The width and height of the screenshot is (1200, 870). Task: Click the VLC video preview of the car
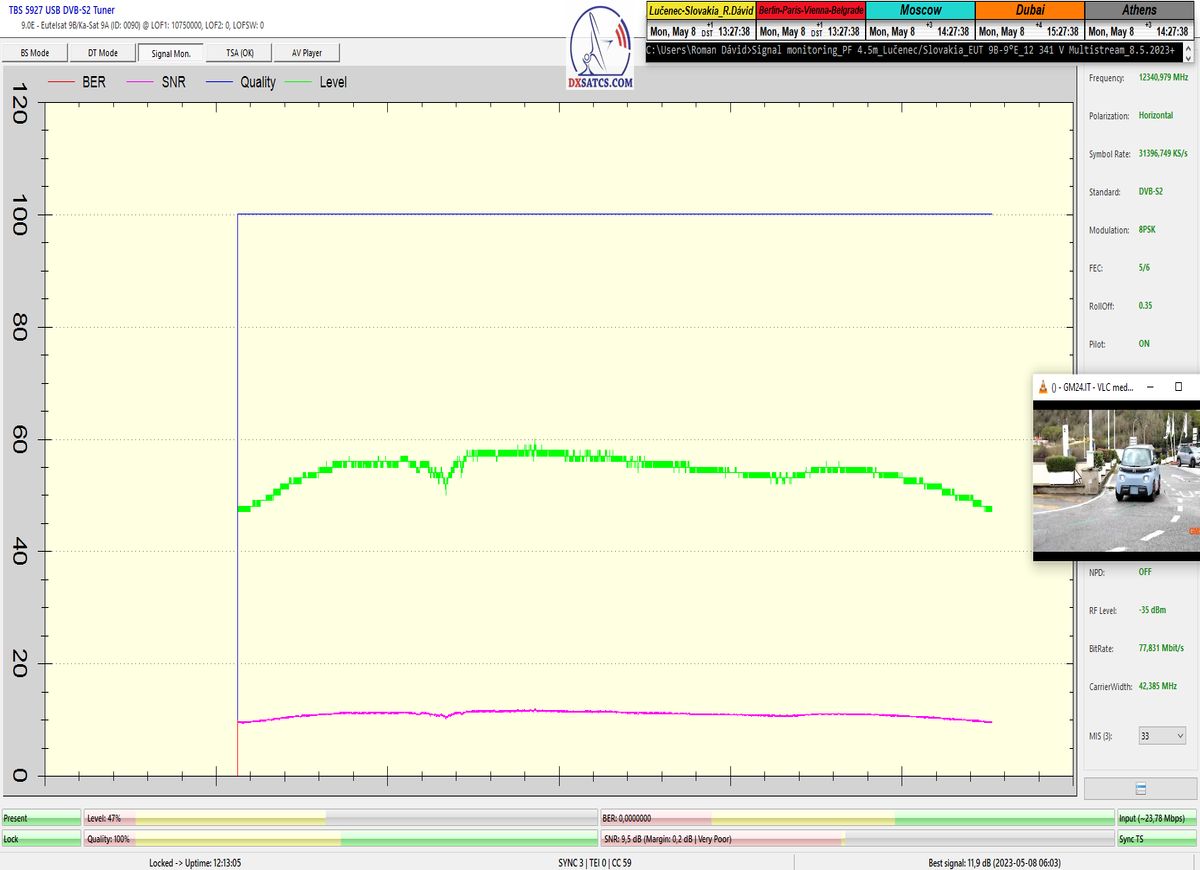pos(1115,480)
